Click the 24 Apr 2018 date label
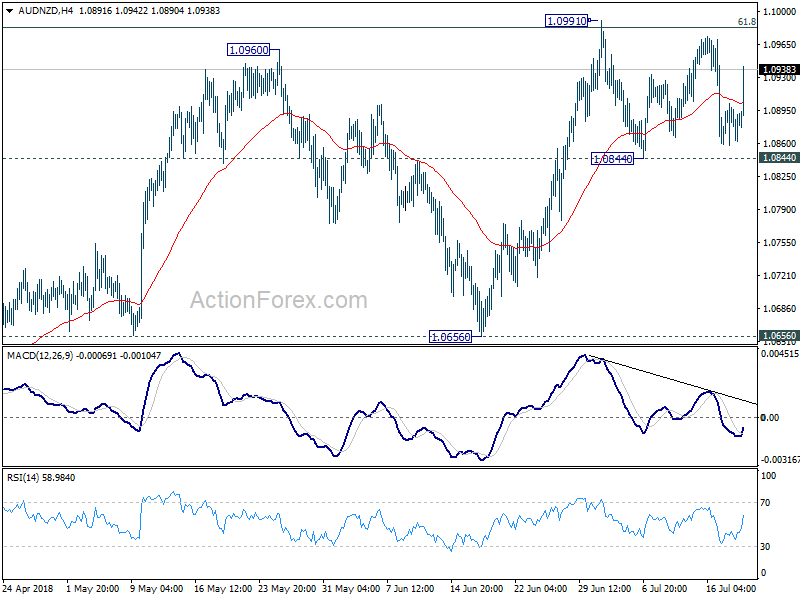The height and width of the screenshot is (600, 800). [x=28, y=588]
